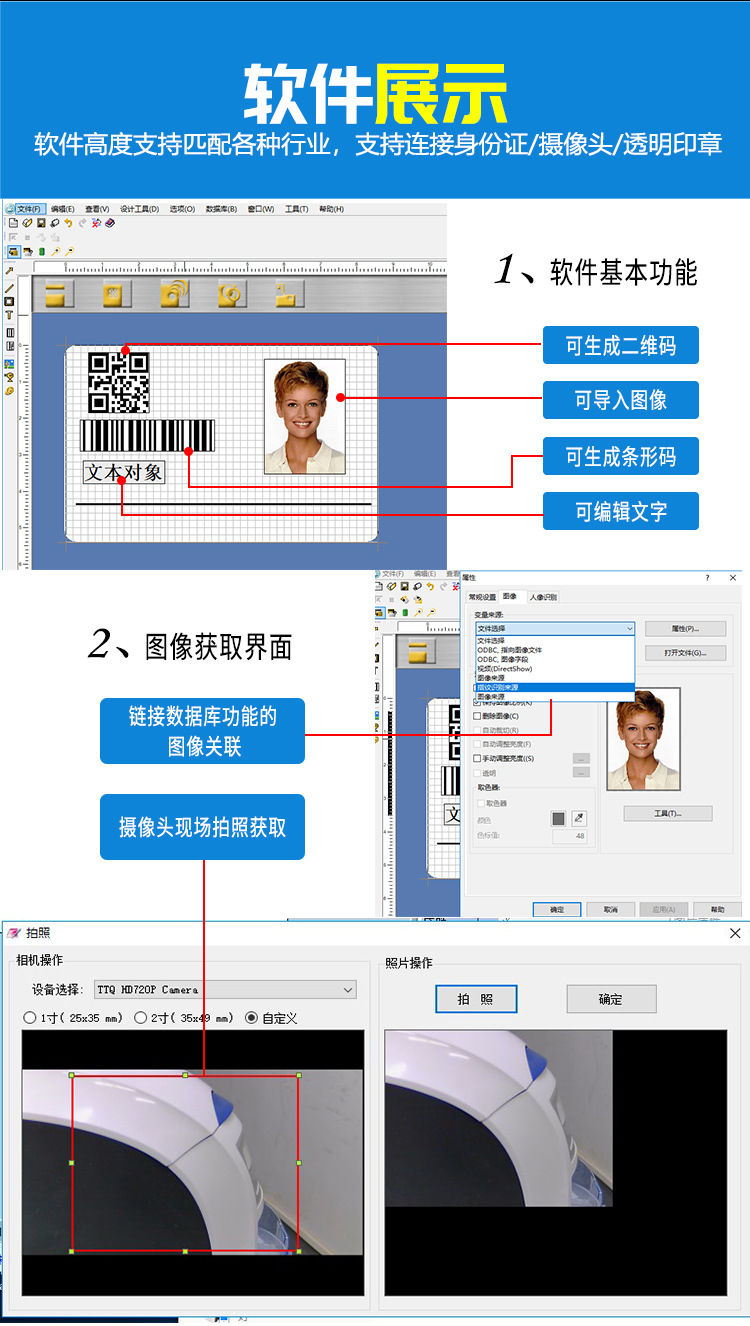Screen dimensions: 750x1326
Task: Open 窗口(W) menu
Action: 261,209
